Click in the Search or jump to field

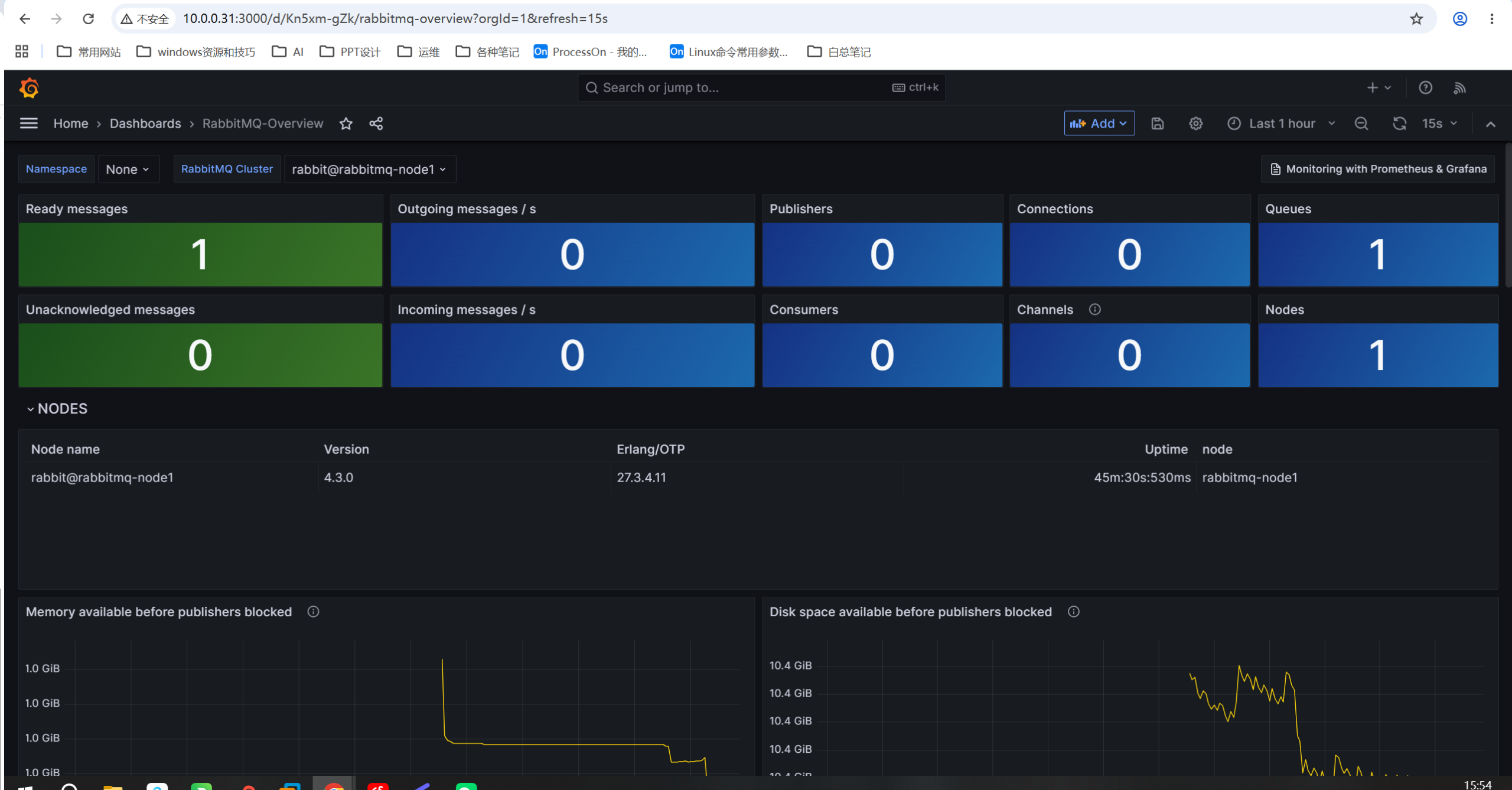761,87
